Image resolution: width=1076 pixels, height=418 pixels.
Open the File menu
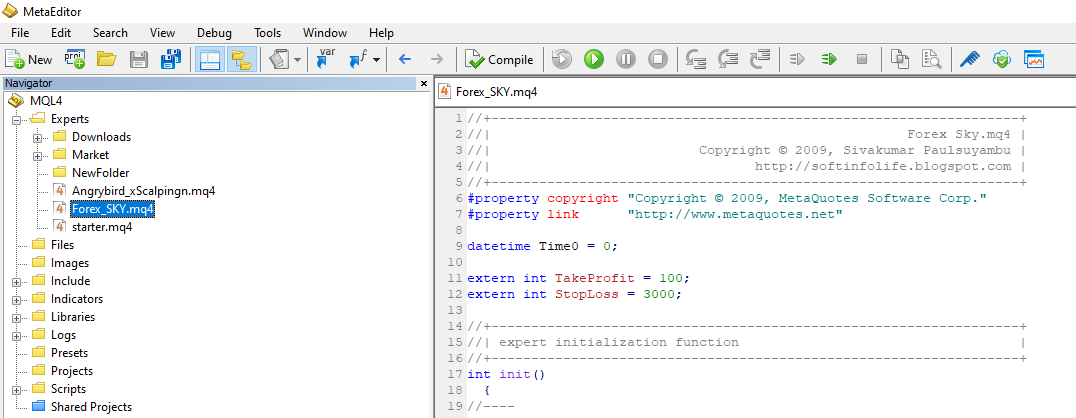click(20, 33)
